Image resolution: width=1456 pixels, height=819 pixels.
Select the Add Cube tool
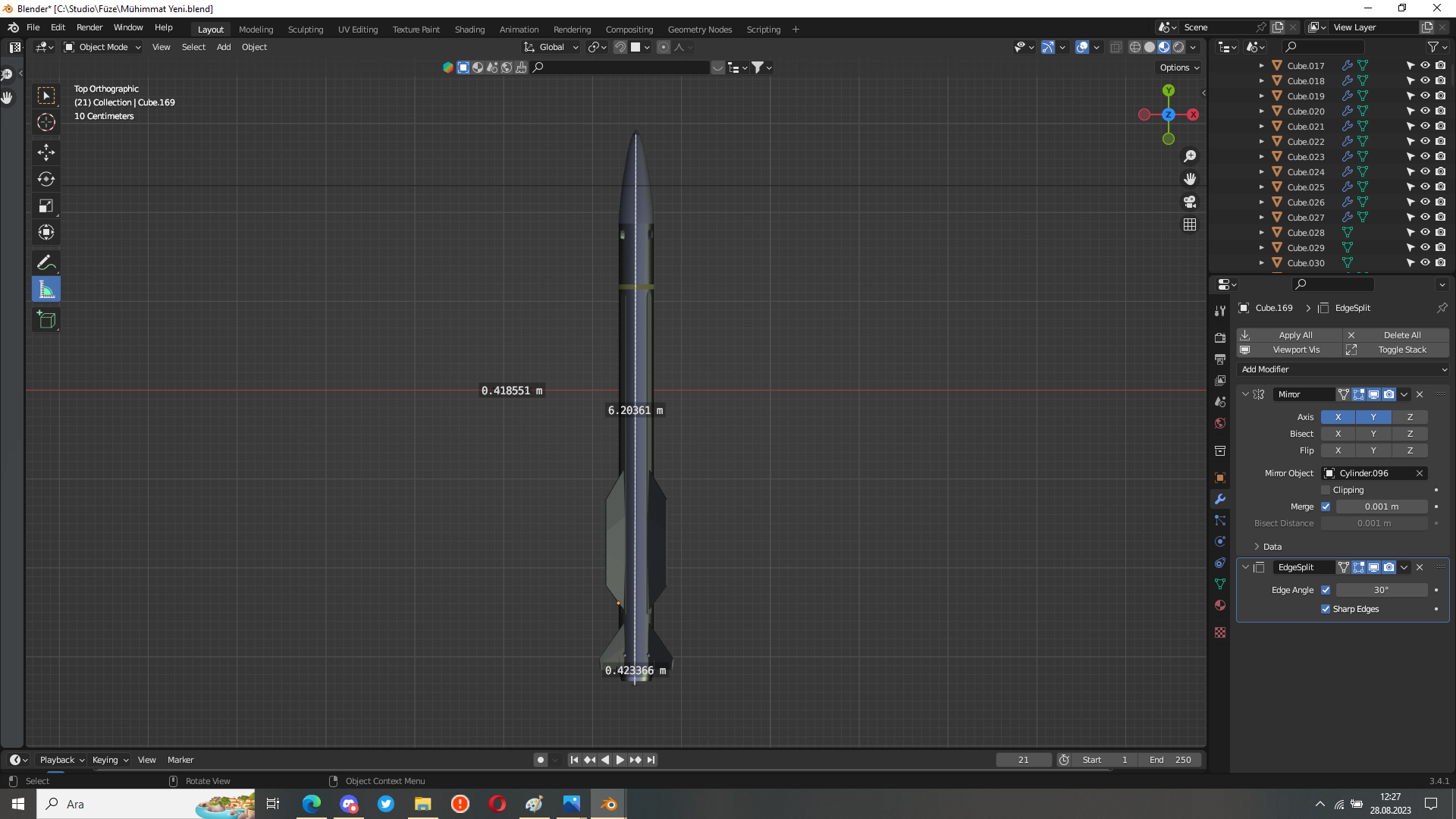tap(46, 319)
